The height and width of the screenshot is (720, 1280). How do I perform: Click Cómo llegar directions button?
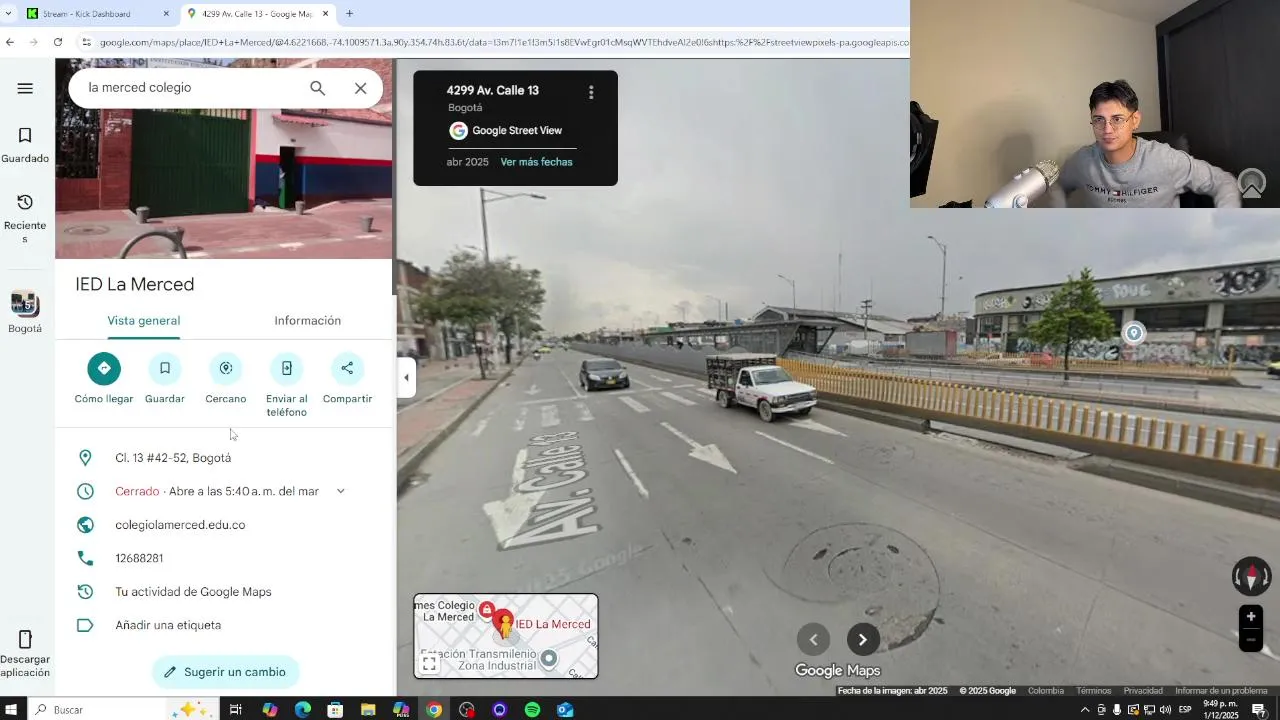[x=104, y=379]
